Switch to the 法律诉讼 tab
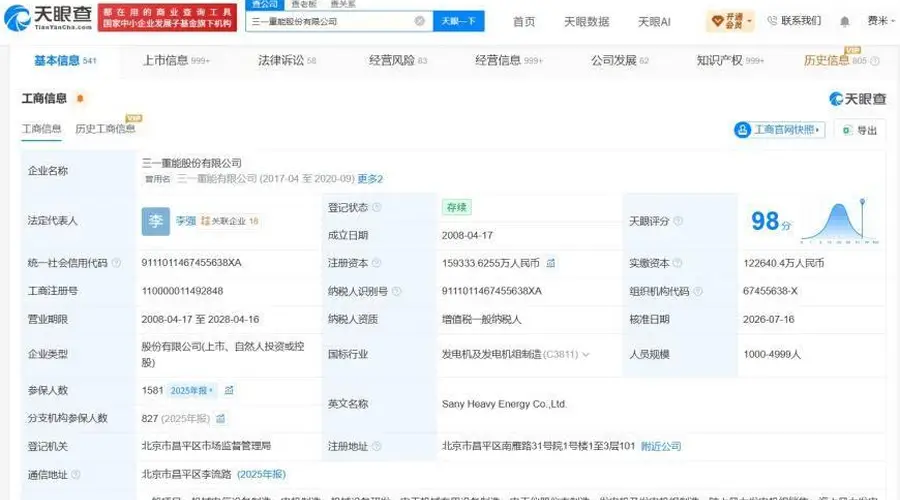Viewport: 900px width, 500px height. point(286,60)
